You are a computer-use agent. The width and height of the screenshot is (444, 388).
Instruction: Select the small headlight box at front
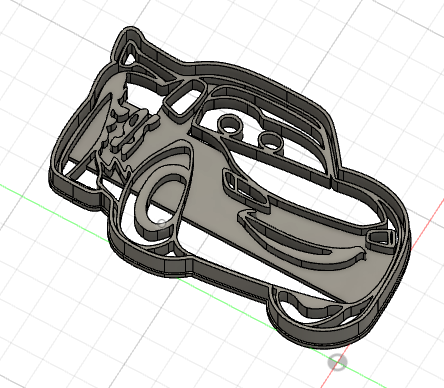pyautogui.click(x=381, y=238)
